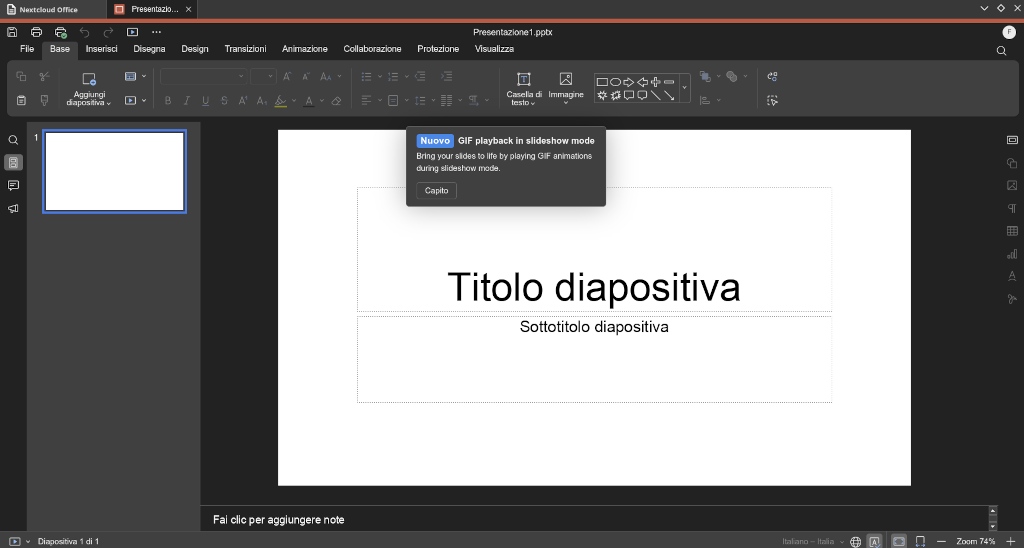Click the Numbering list icon

pos(393,76)
